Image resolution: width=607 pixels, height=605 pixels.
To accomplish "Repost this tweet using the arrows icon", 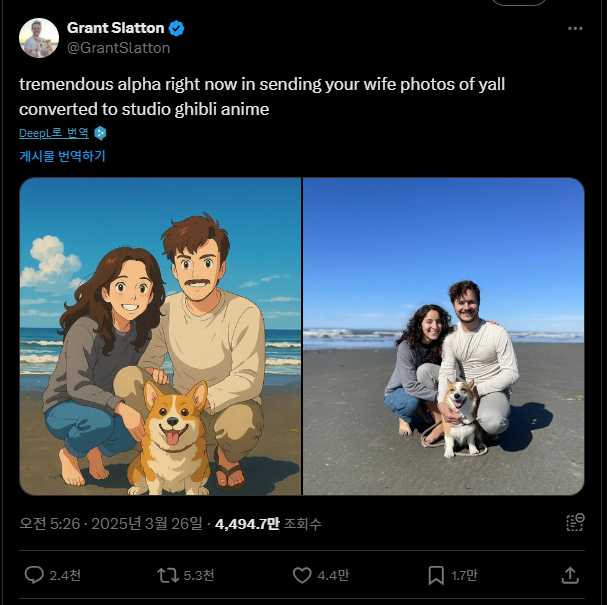I will click(168, 575).
